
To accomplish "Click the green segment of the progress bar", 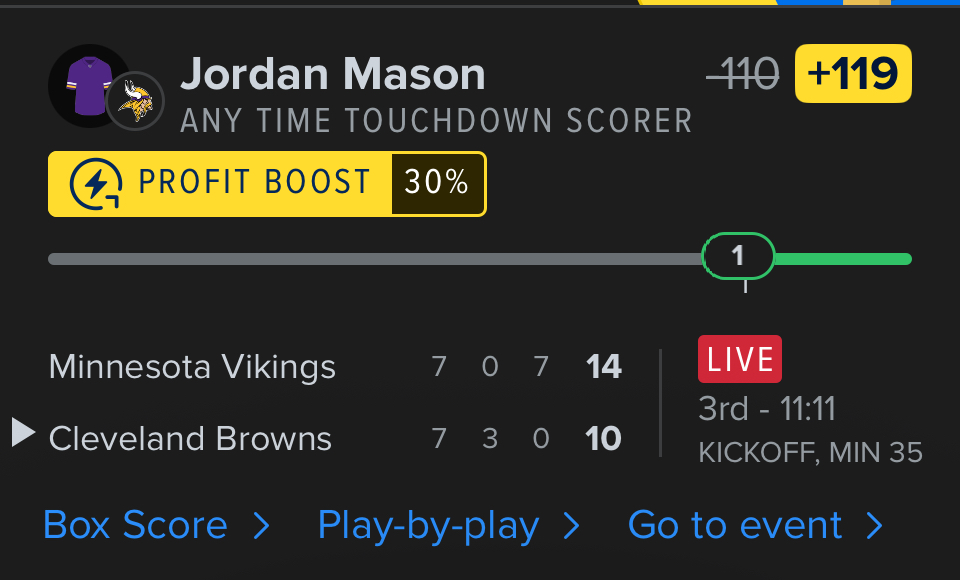I will [x=842, y=259].
